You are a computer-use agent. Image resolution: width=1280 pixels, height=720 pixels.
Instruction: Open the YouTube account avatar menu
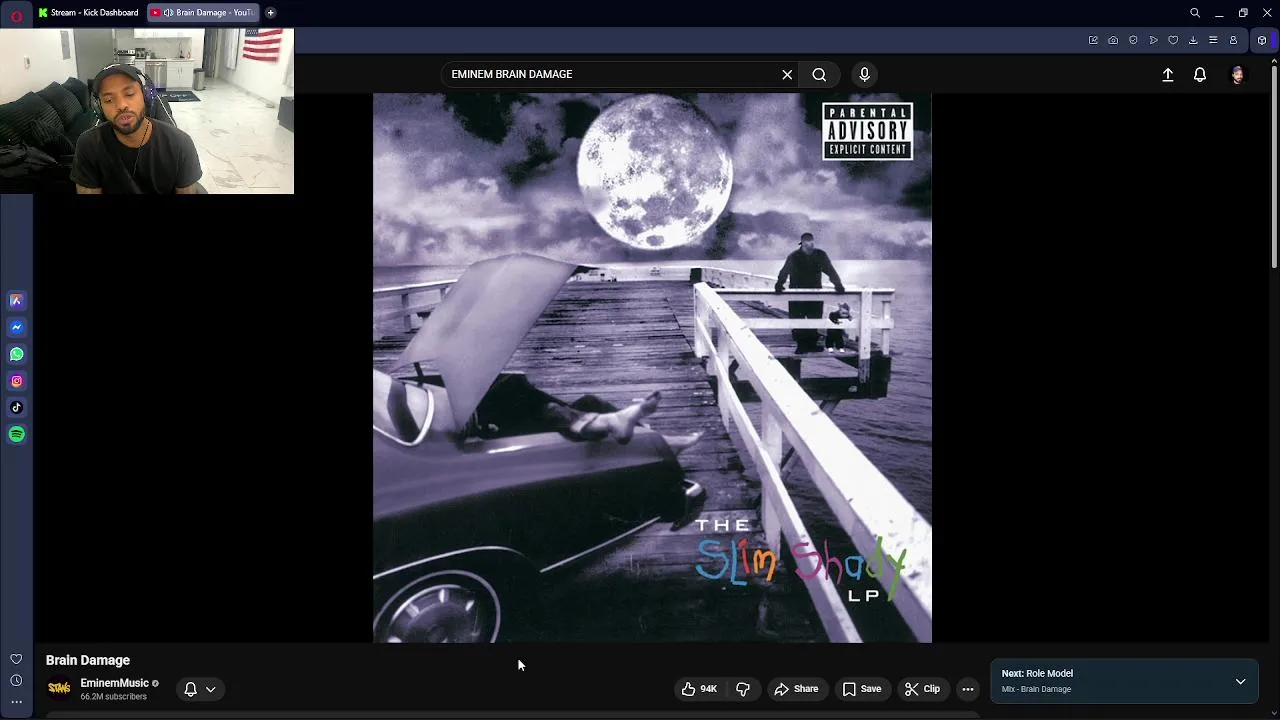pos(1238,75)
